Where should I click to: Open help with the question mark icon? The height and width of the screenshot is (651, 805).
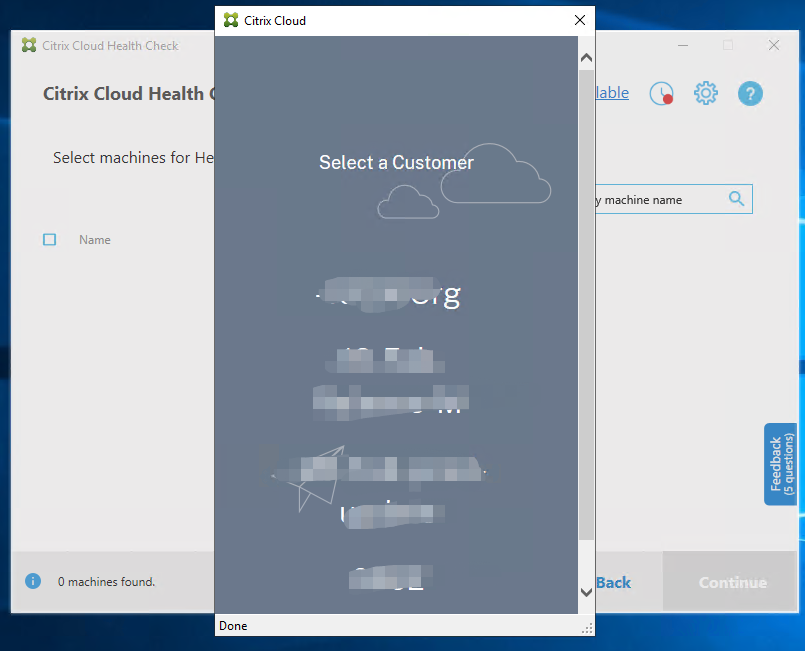pos(750,94)
